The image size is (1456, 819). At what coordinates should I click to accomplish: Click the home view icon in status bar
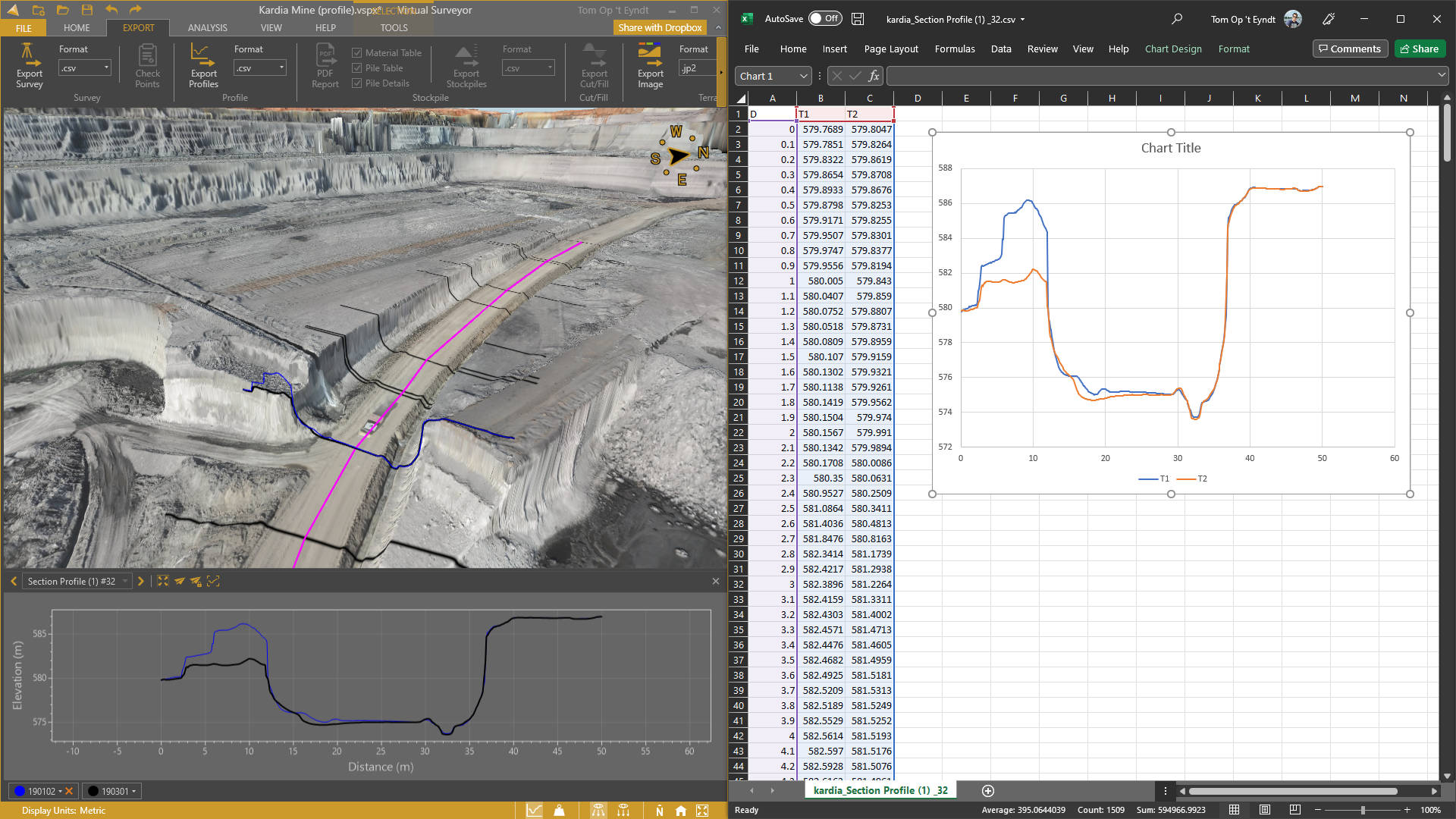point(681,811)
